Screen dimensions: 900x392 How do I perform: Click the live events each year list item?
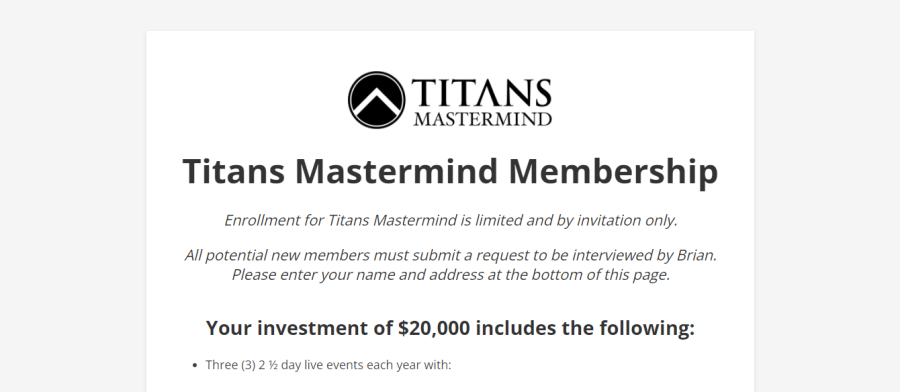point(328,365)
